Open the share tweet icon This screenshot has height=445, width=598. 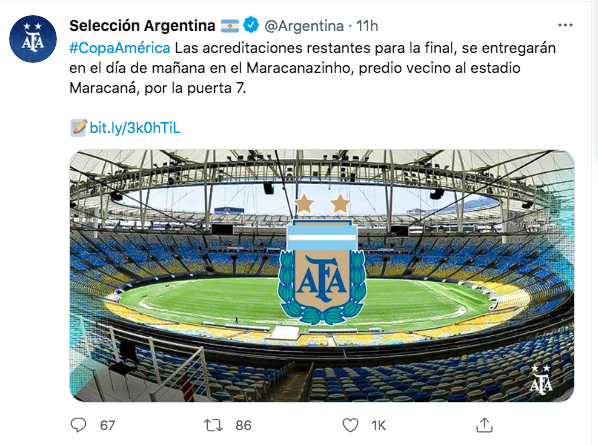click(484, 425)
